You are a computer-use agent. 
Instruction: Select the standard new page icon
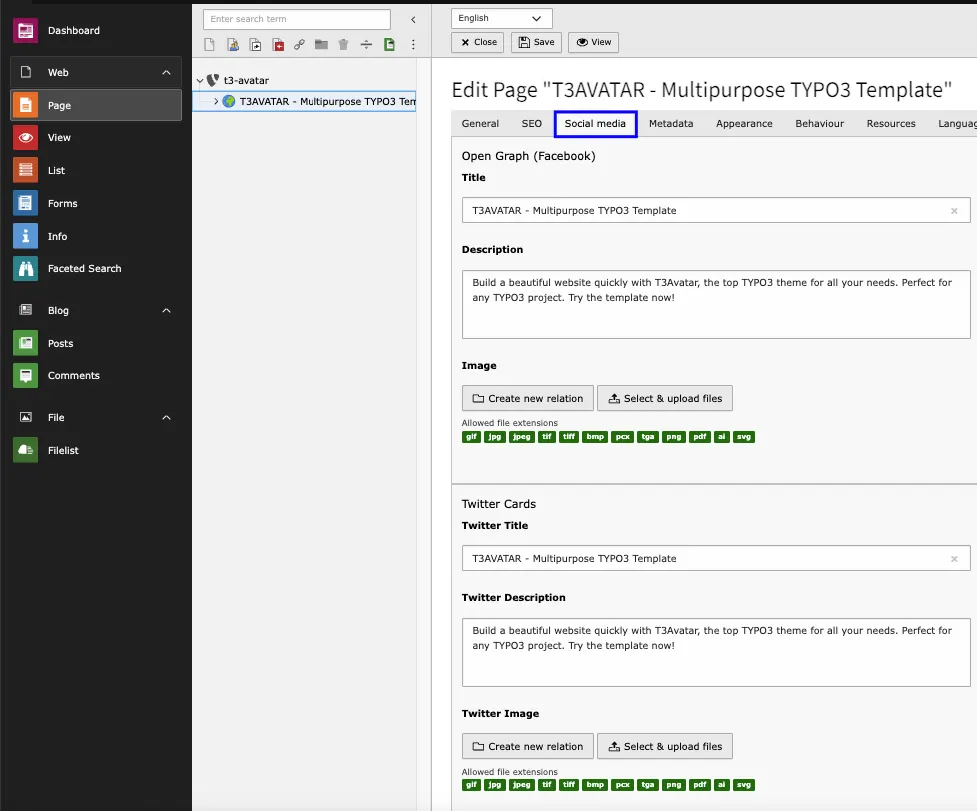click(209, 44)
